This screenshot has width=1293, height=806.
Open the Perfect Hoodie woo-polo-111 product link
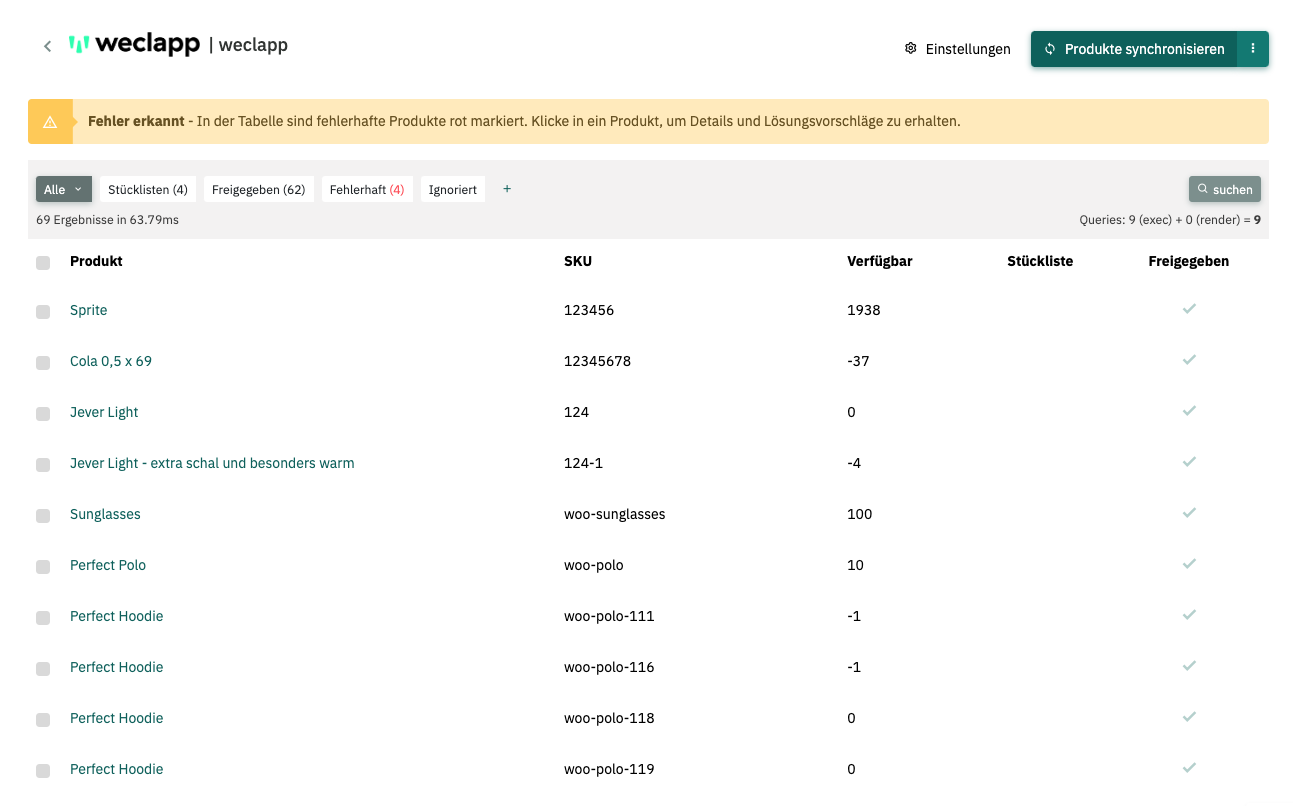tap(116, 616)
